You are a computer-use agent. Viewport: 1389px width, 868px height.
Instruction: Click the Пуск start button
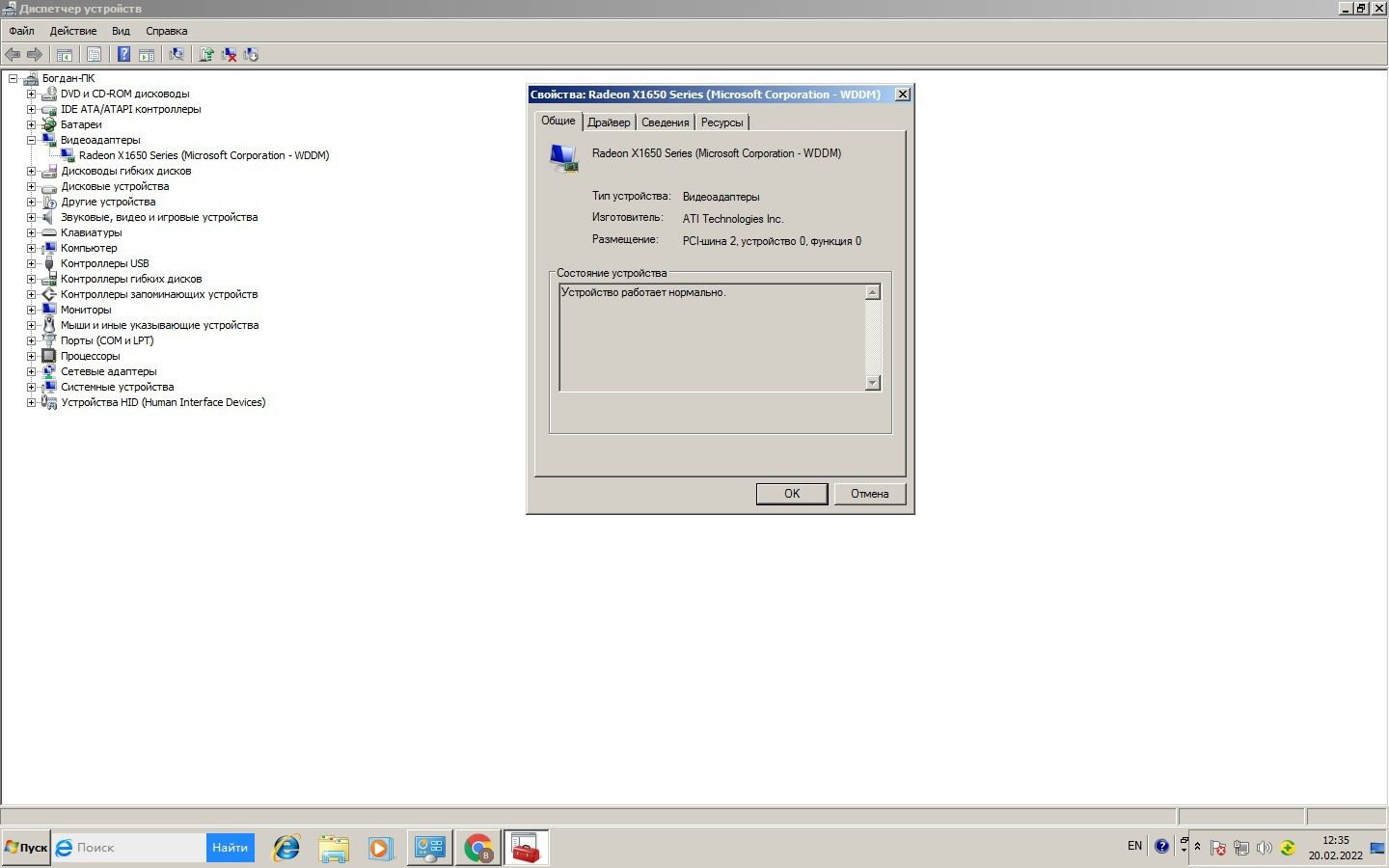click(x=26, y=848)
